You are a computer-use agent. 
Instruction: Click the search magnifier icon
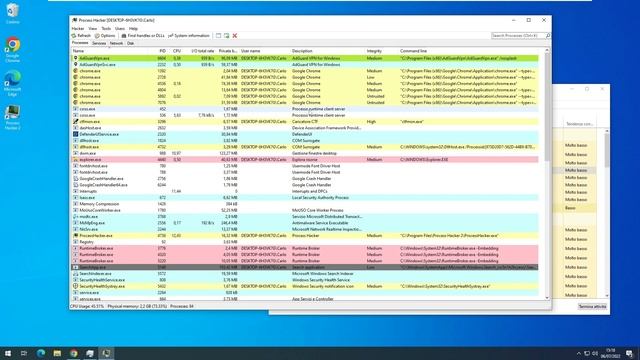click(548, 36)
